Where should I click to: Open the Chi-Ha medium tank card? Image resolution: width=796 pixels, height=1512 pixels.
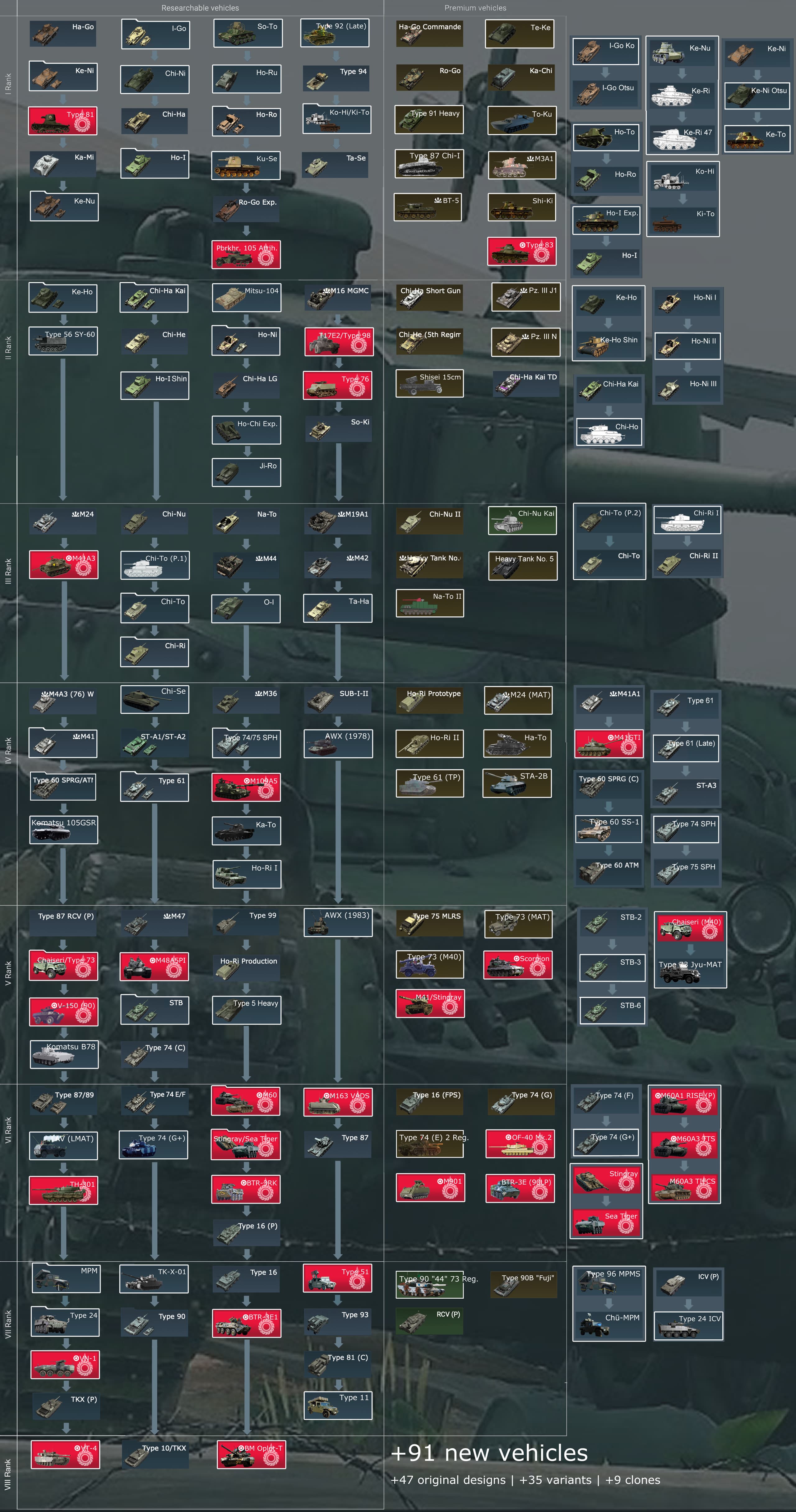point(155,122)
